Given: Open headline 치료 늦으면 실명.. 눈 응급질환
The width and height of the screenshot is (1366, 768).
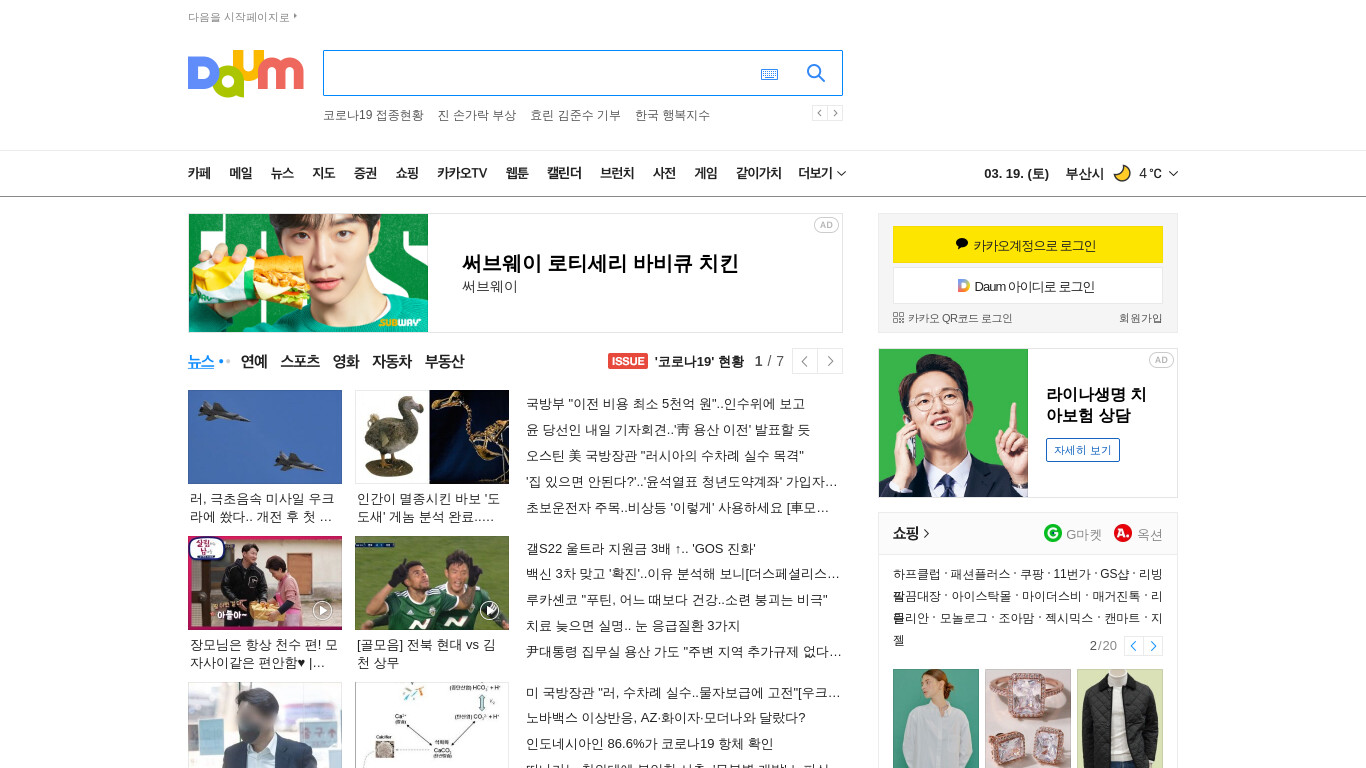Looking at the screenshot, I should tap(633, 626).
